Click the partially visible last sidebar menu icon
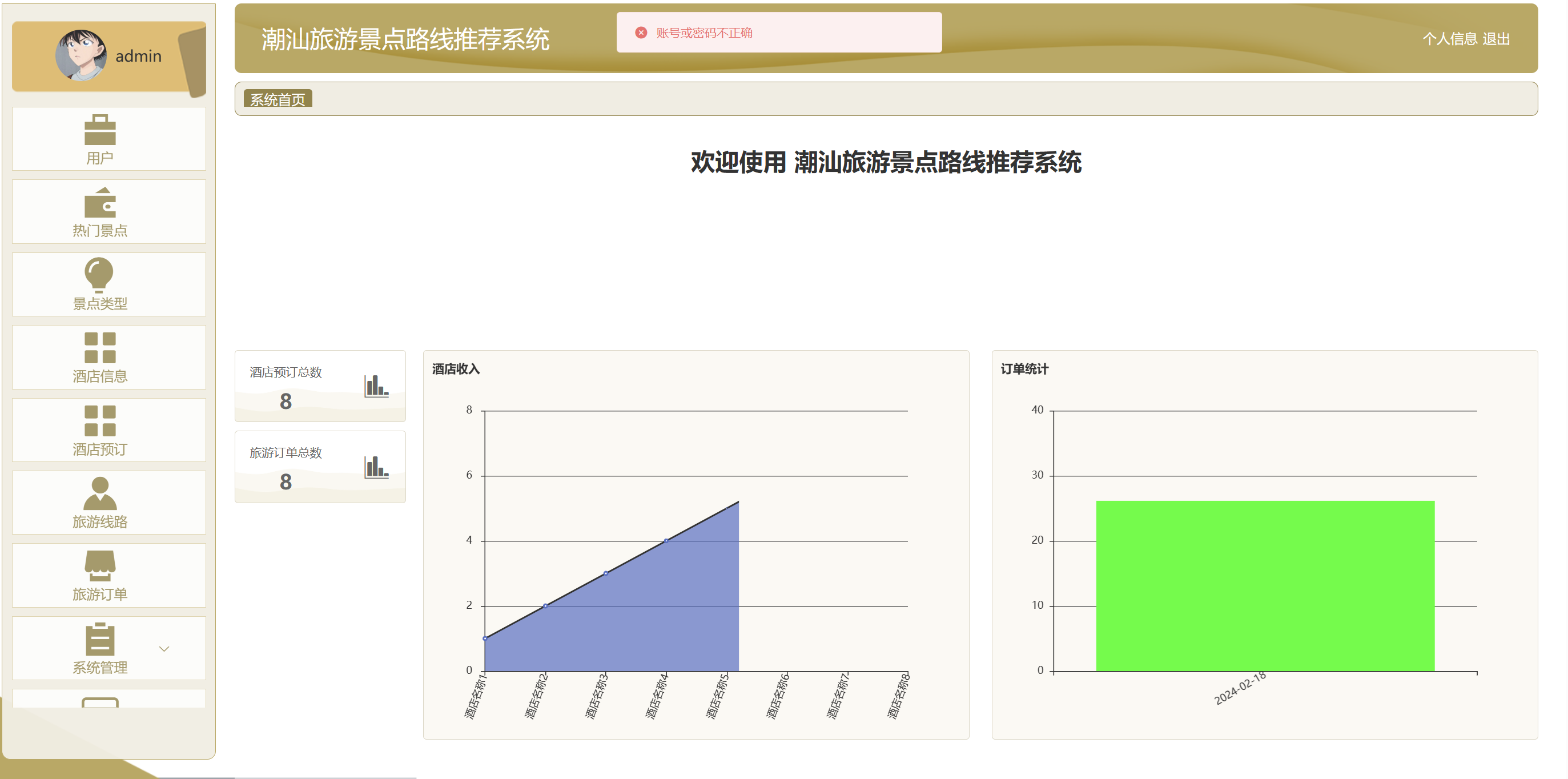Viewport: 1568px width, 779px height. (100, 702)
